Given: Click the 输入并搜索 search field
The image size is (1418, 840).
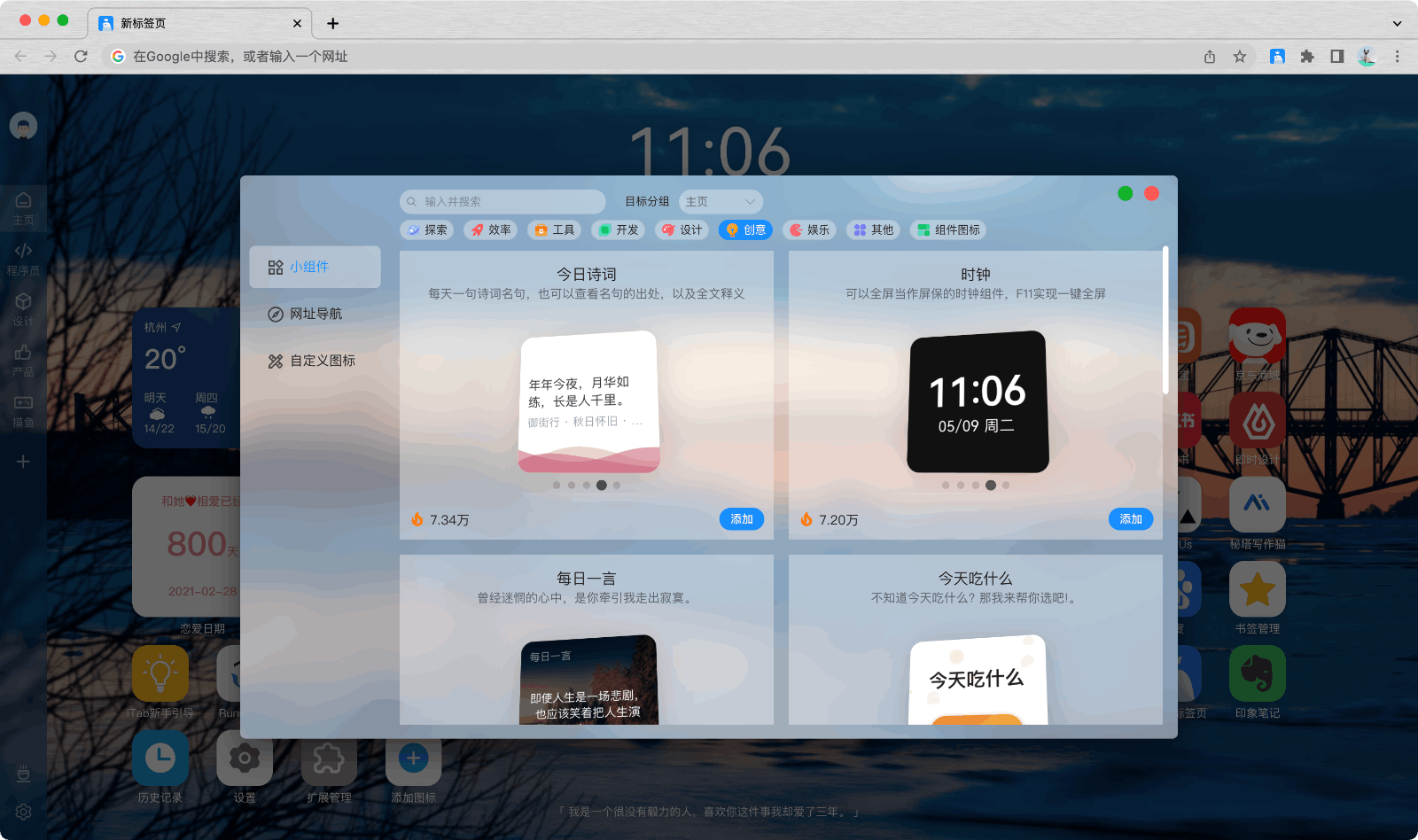Looking at the screenshot, I should (503, 201).
